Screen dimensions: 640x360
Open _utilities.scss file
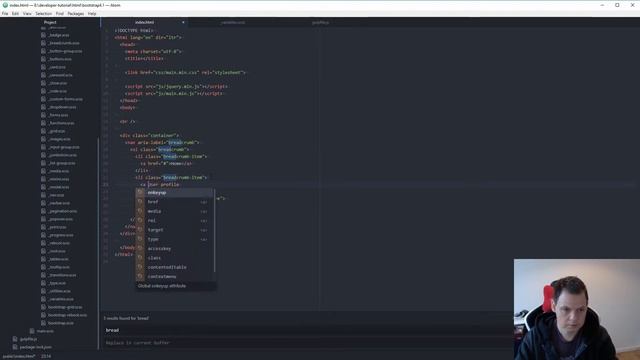[59, 291]
